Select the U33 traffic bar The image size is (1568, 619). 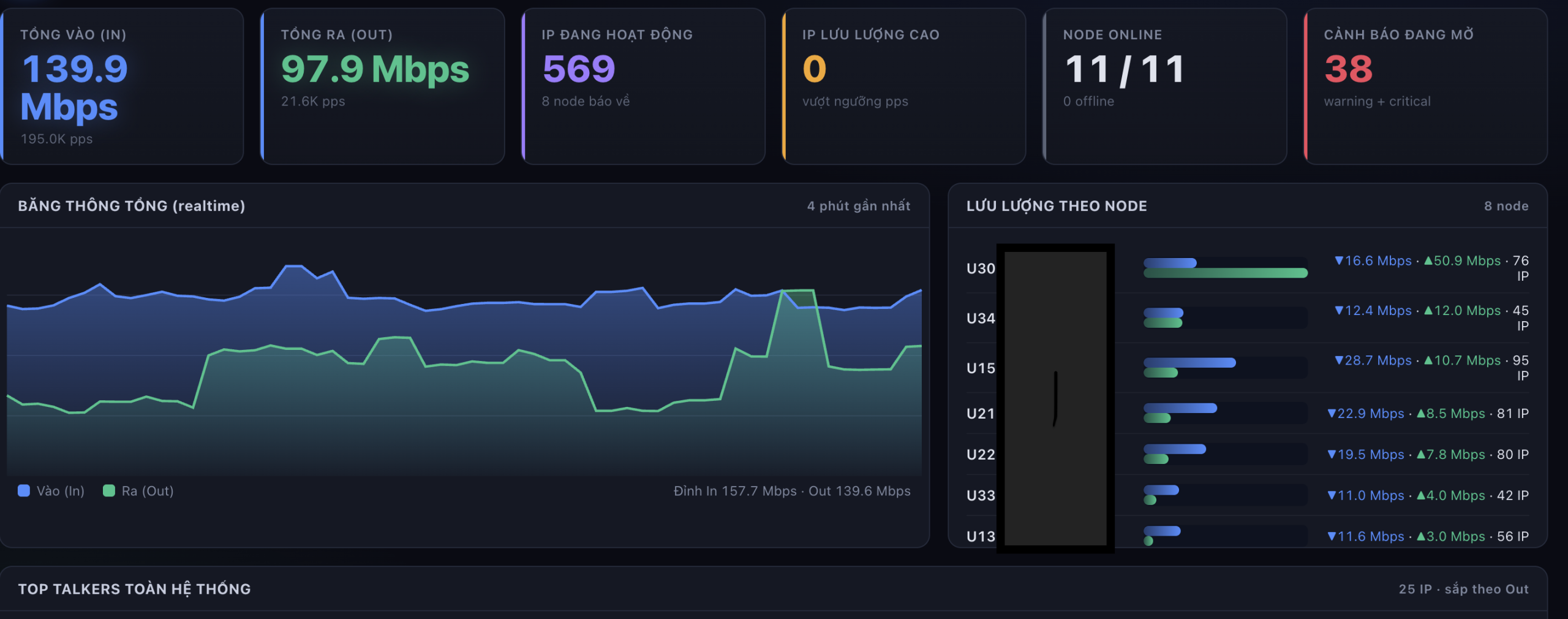tap(1225, 495)
